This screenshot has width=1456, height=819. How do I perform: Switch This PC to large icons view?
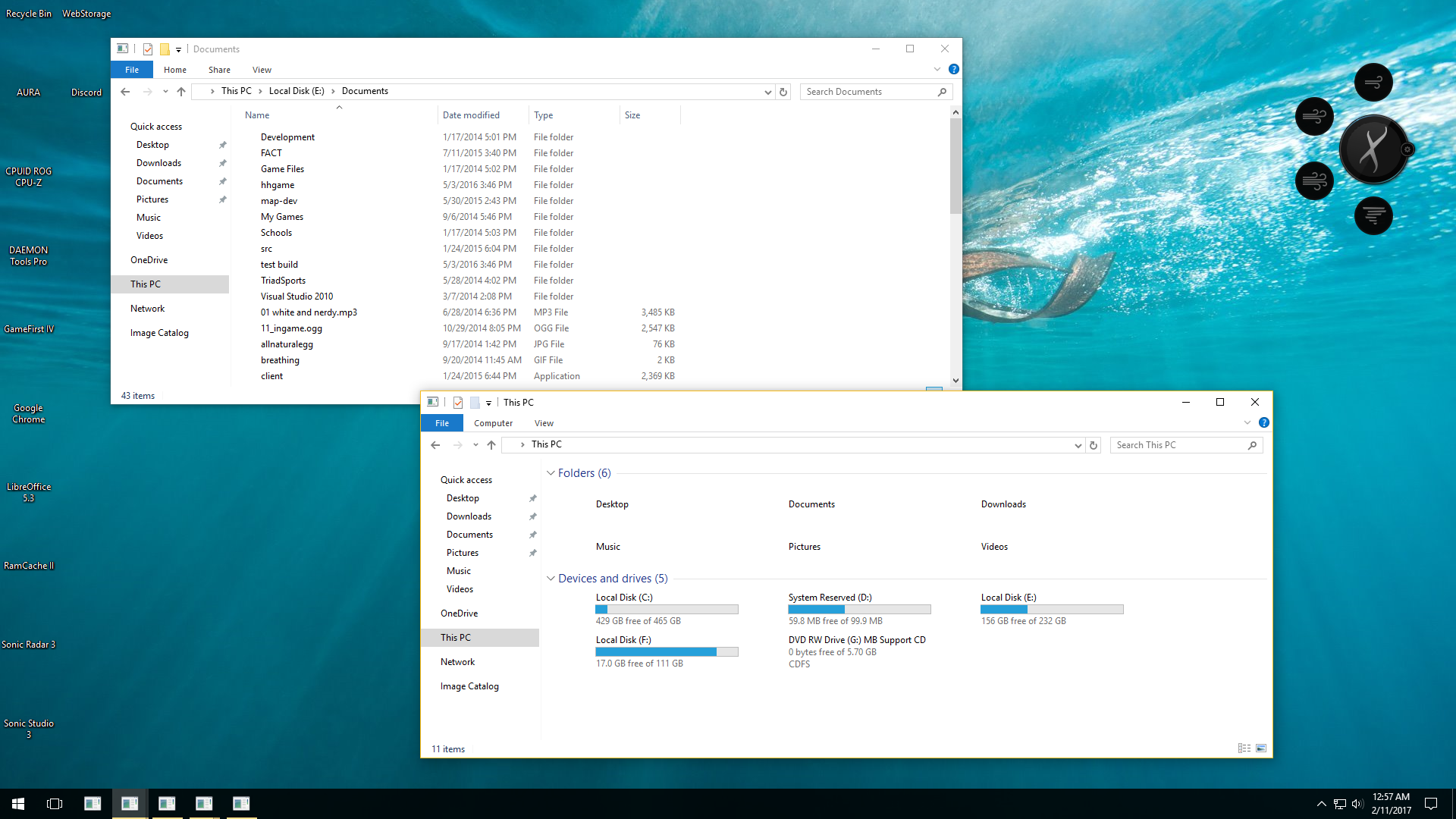pyautogui.click(x=1261, y=748)
